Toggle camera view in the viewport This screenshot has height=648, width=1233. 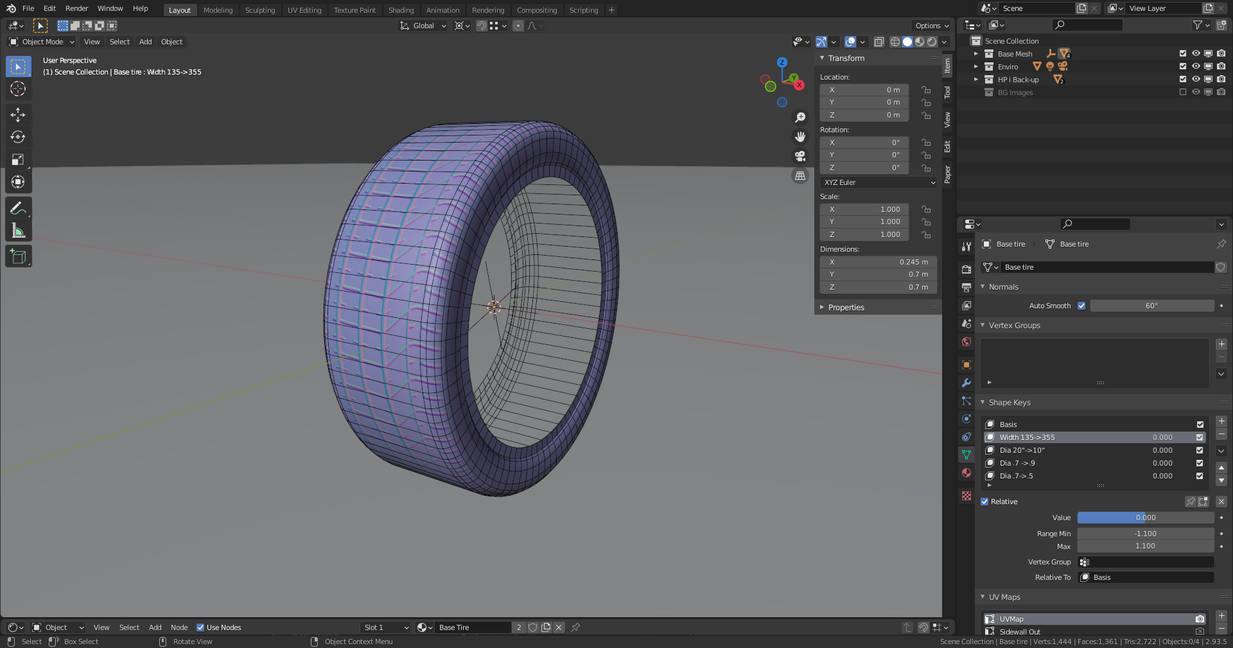(800, 156)
